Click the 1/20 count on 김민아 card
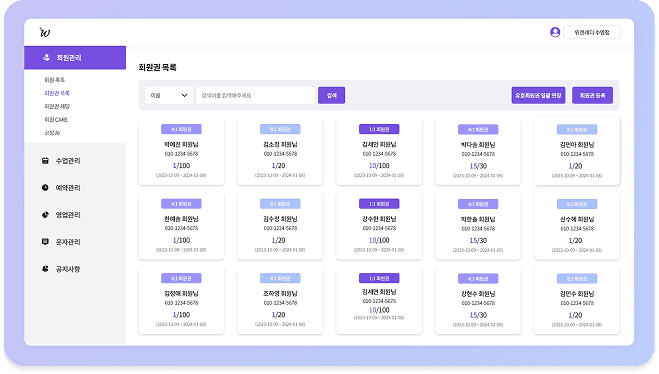 575,166
